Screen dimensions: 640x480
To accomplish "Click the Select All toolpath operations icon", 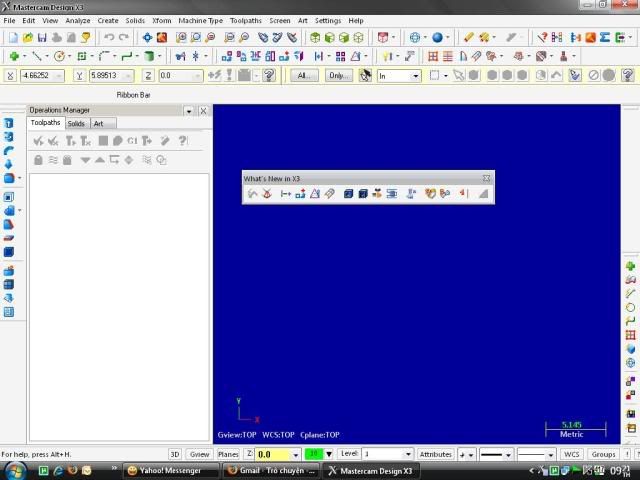I will 39,141.
